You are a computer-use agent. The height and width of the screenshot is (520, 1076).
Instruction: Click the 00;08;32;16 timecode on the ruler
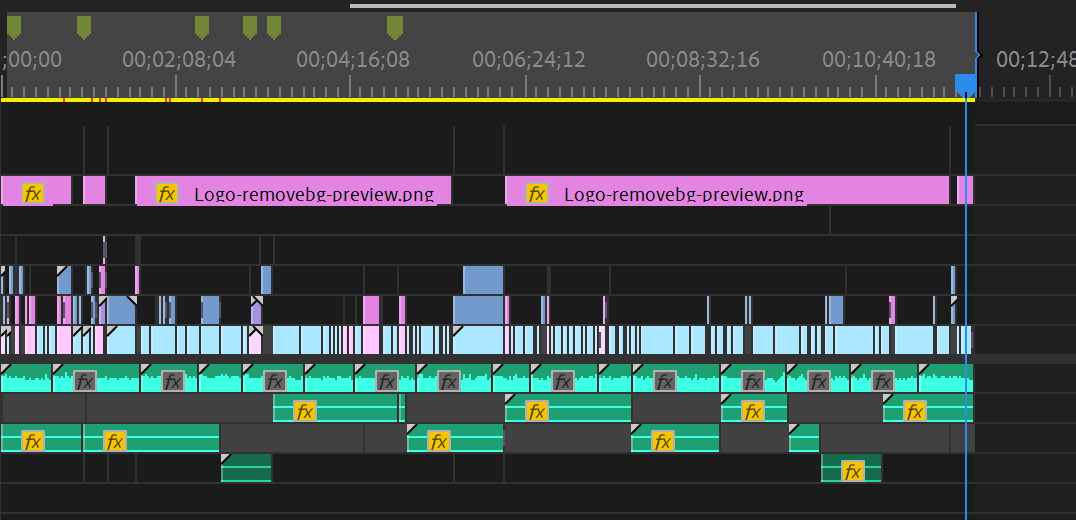[703, 60]
